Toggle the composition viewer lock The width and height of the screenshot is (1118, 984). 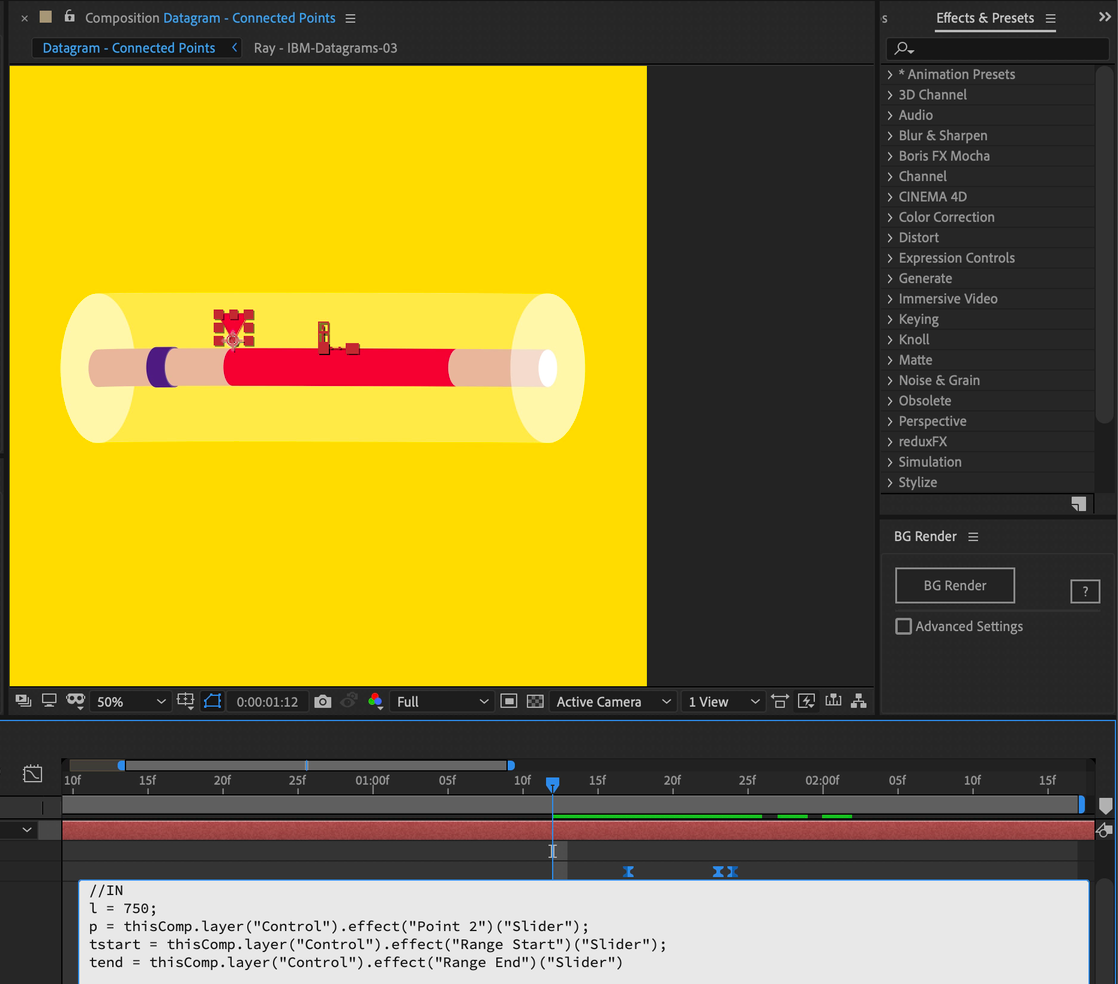click(69, 17)
